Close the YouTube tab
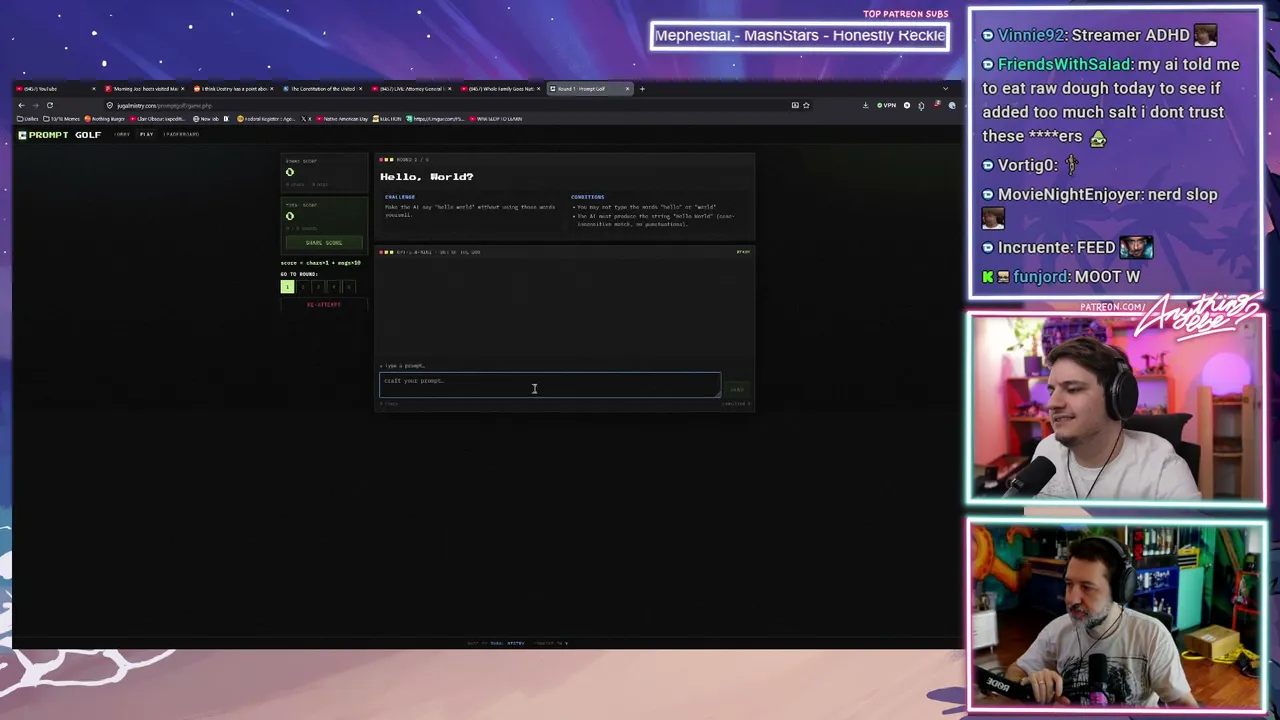This screenshot has width=1280, height=720. click(x=94, y=89)
